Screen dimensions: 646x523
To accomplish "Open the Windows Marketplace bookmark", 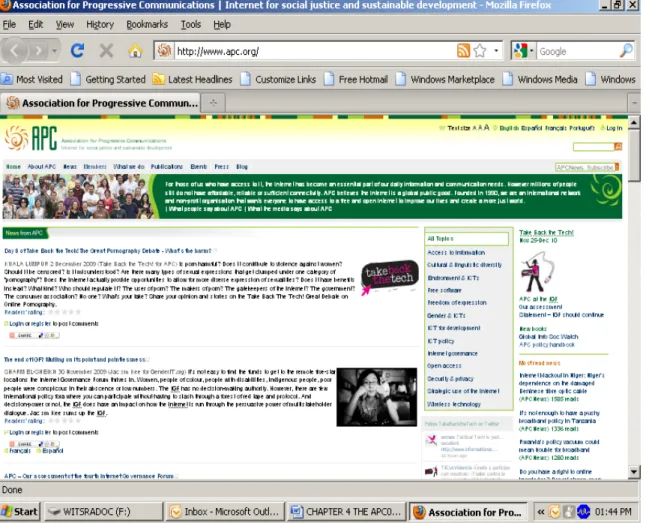I will 445,79.
